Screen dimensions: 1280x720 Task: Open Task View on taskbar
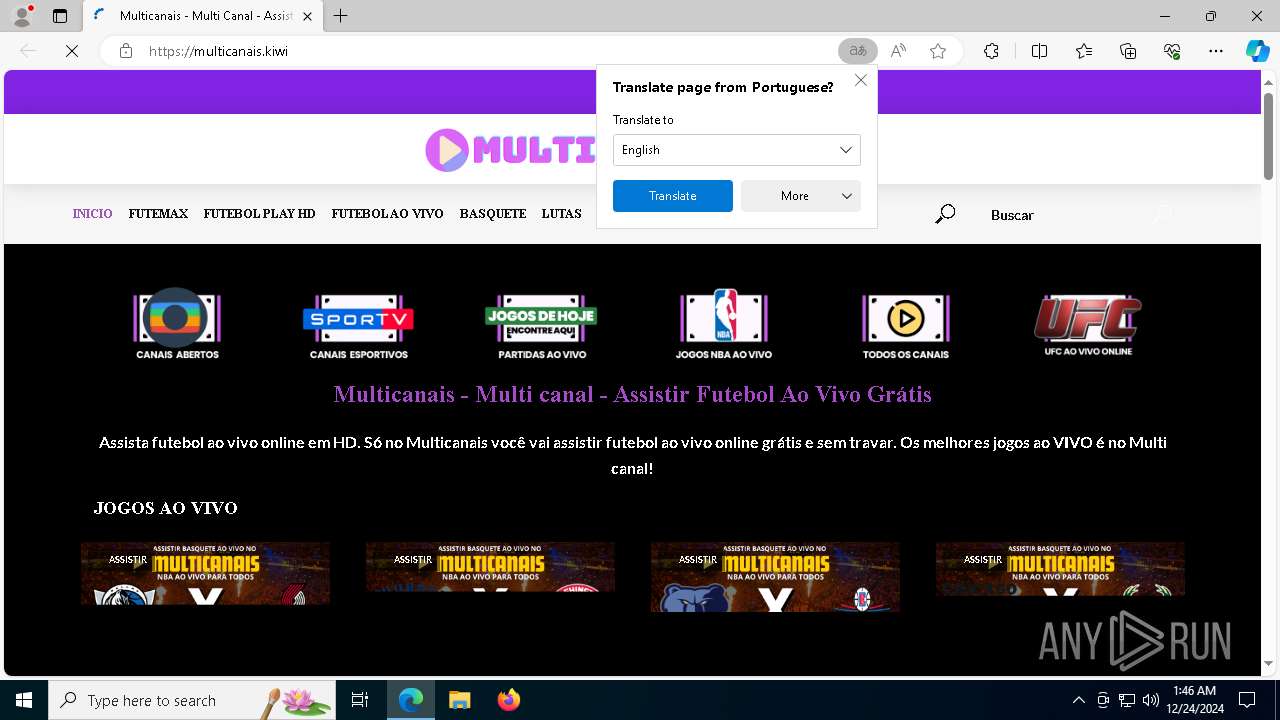(360, 700)
